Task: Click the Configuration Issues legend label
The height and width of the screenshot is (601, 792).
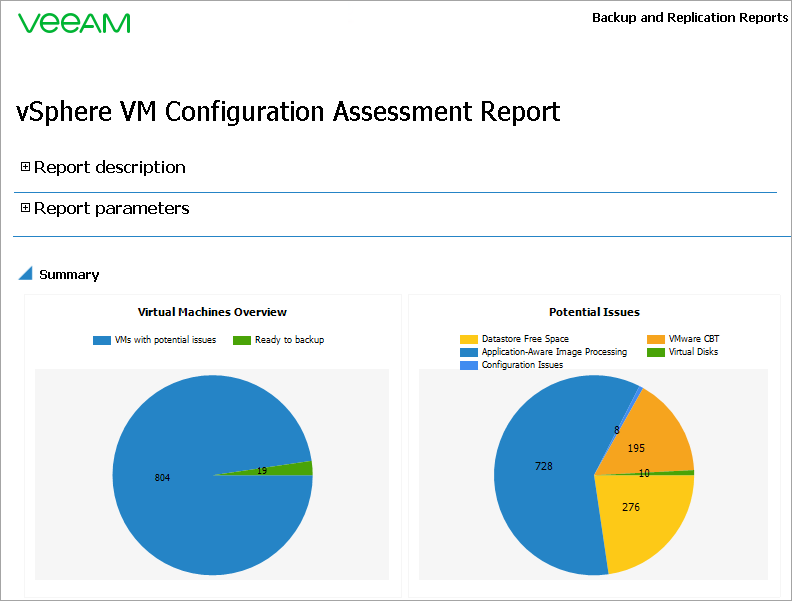Action: [x=522, y=365]
